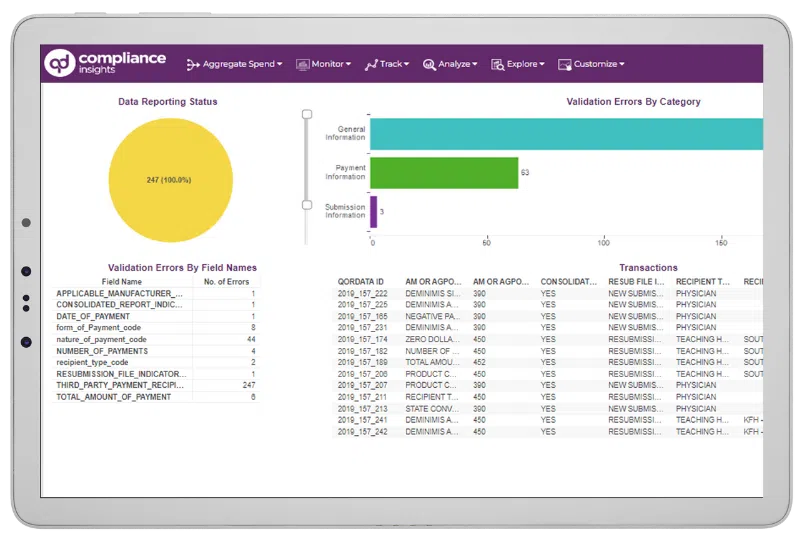Click transaction ID 2019_157_222

362,293
